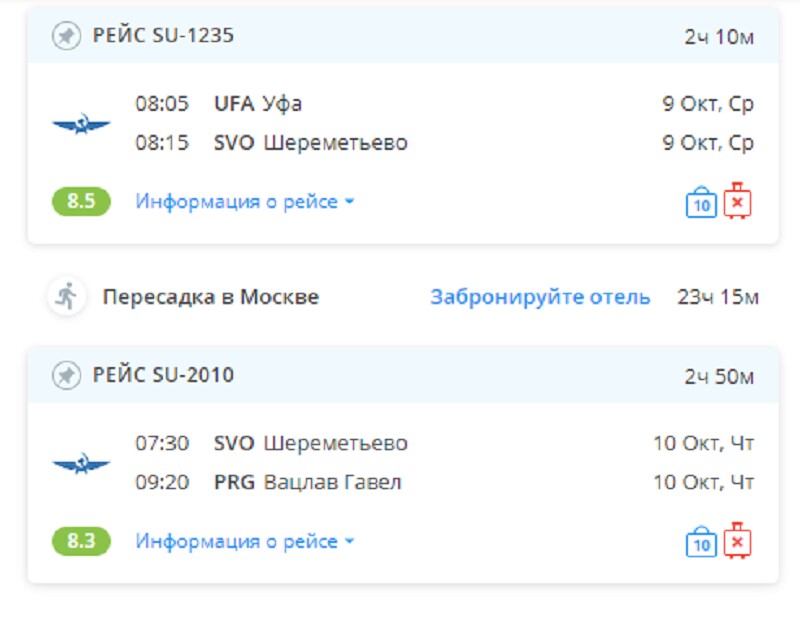Click the PRG Вацлав Гавел arrival airport
Screen dimensions: 800x637
307,483
